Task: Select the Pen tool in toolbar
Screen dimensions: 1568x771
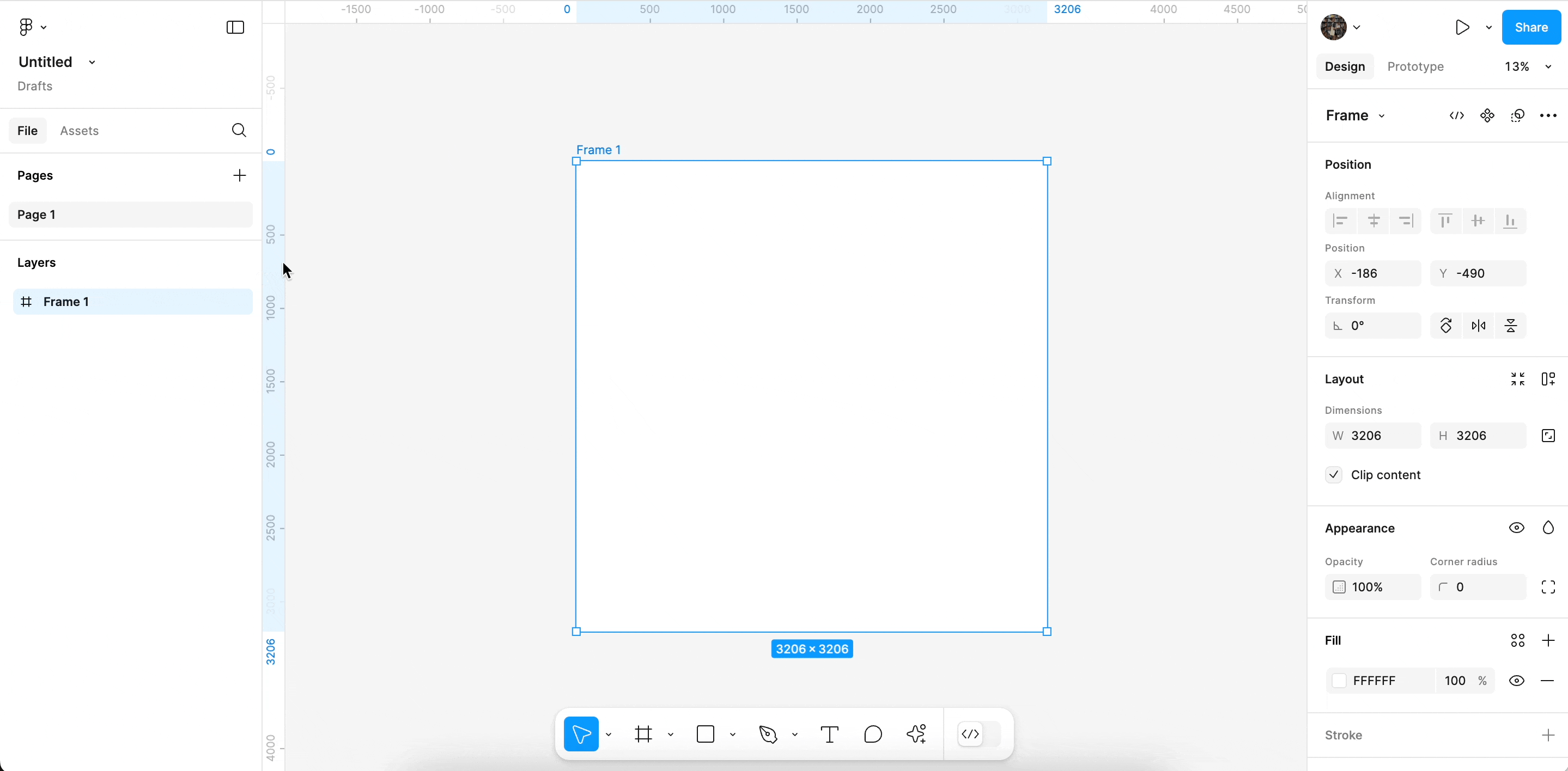Action: 768,734
